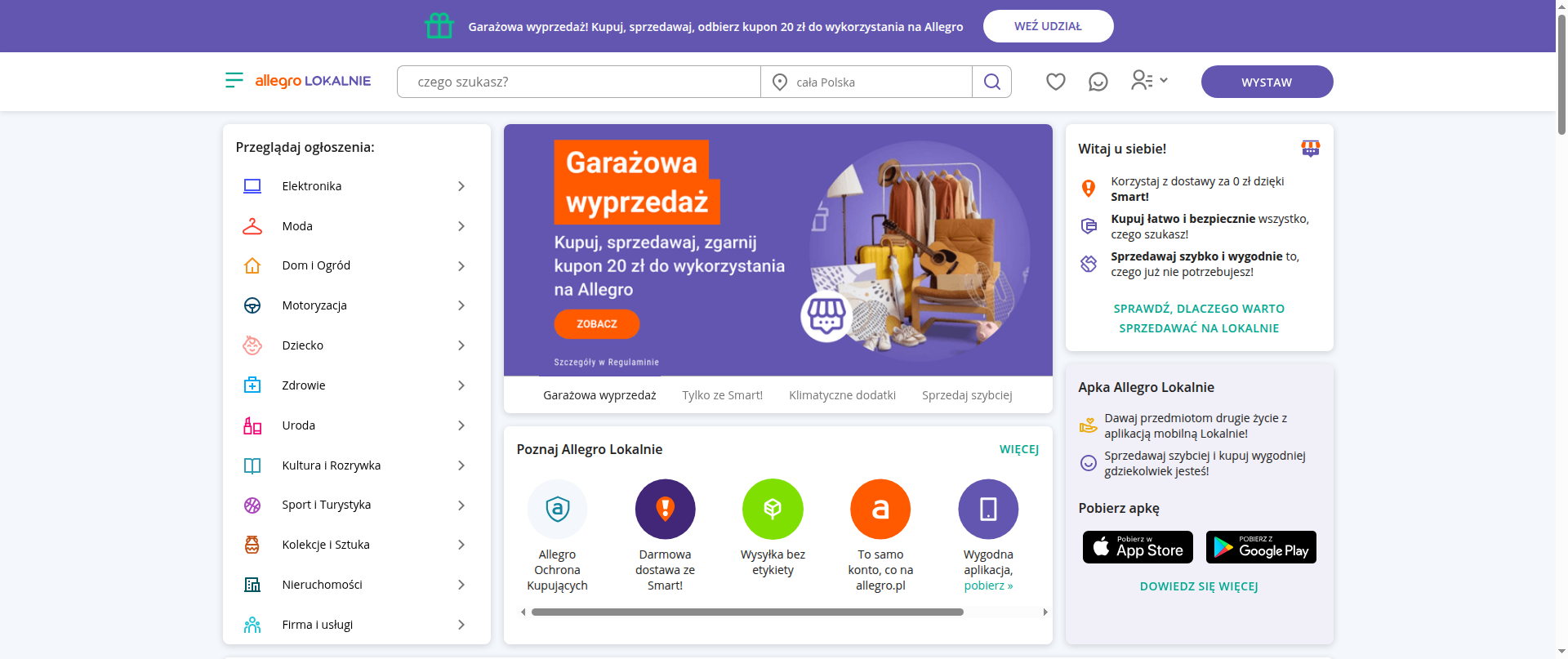Select the Klimatyczne dodatki tab
Screen dimensions: 1568x659
(x=842, y=395)
